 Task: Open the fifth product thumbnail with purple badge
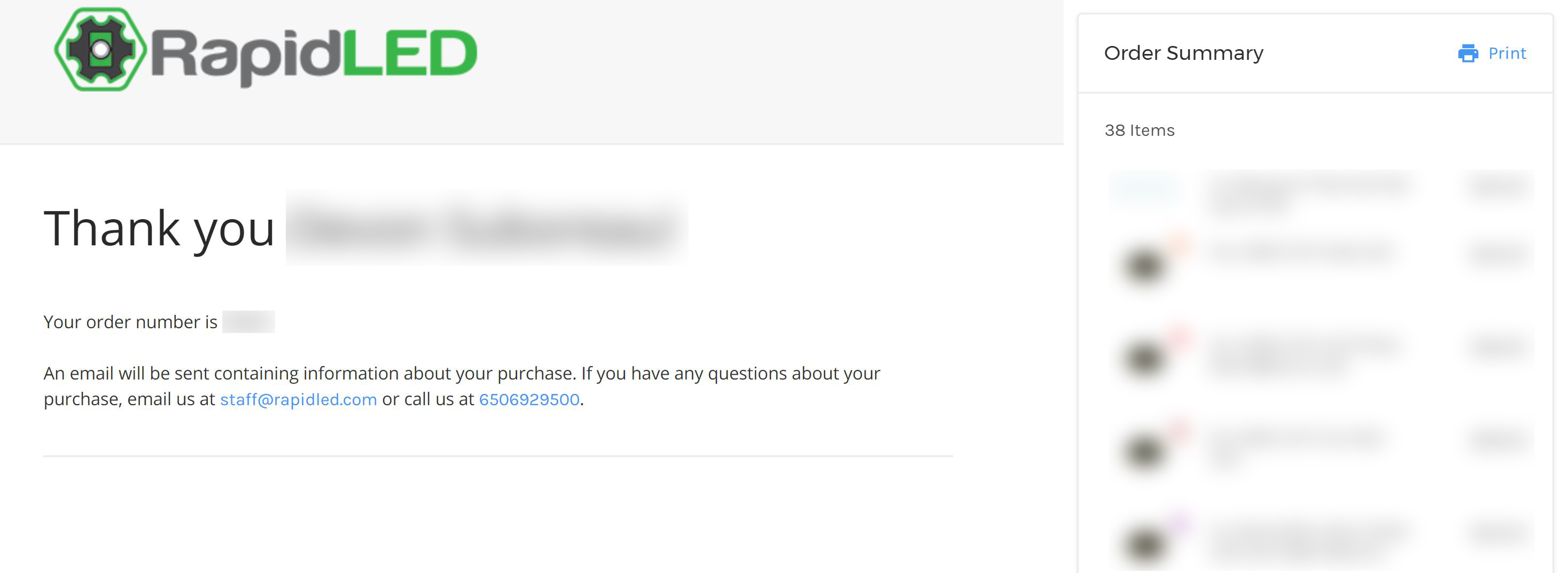pos(1144,544)
